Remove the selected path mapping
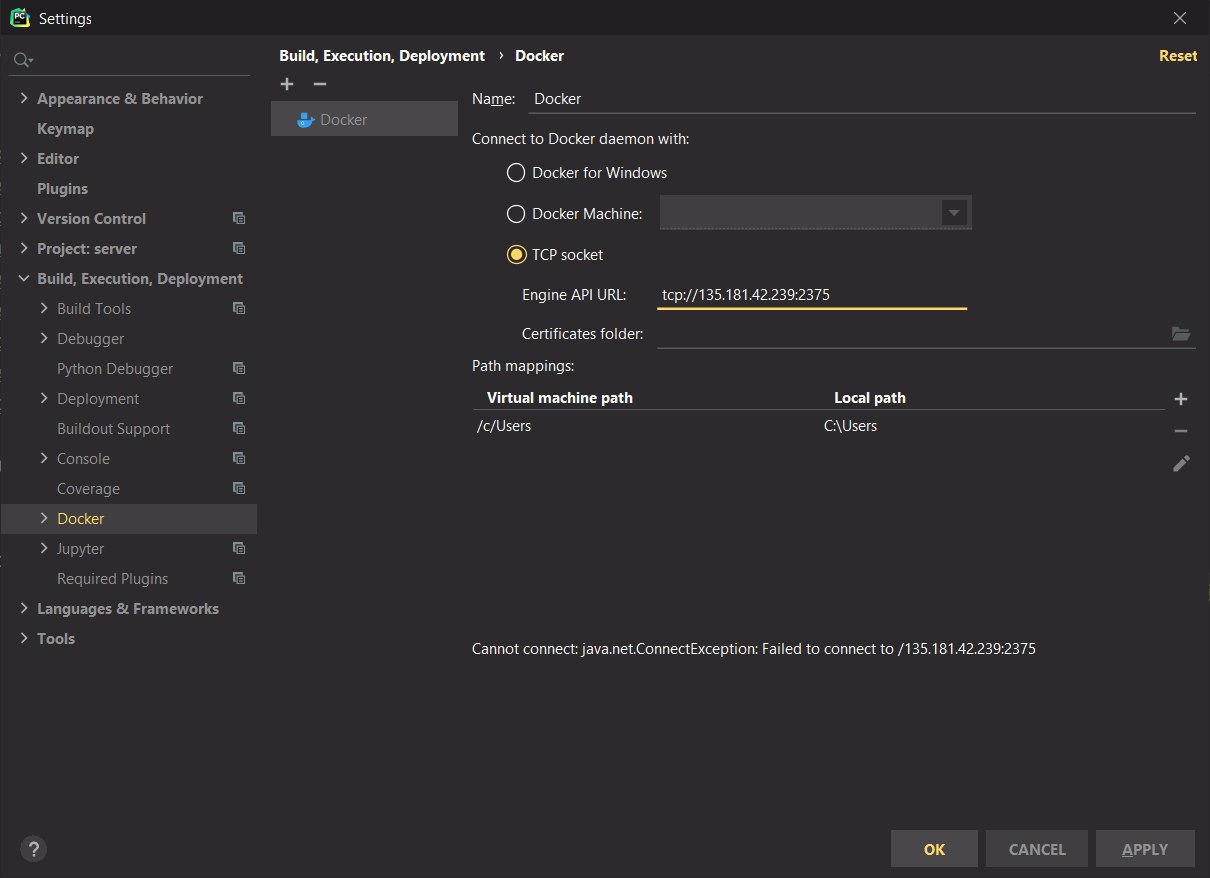The height and width of the screenshot is (878, 1210). pos(1181,431)
